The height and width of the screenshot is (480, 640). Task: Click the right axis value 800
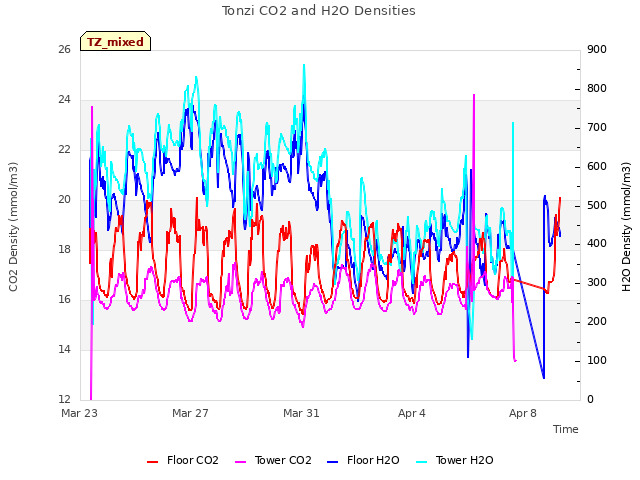click(x=597, y=89)
